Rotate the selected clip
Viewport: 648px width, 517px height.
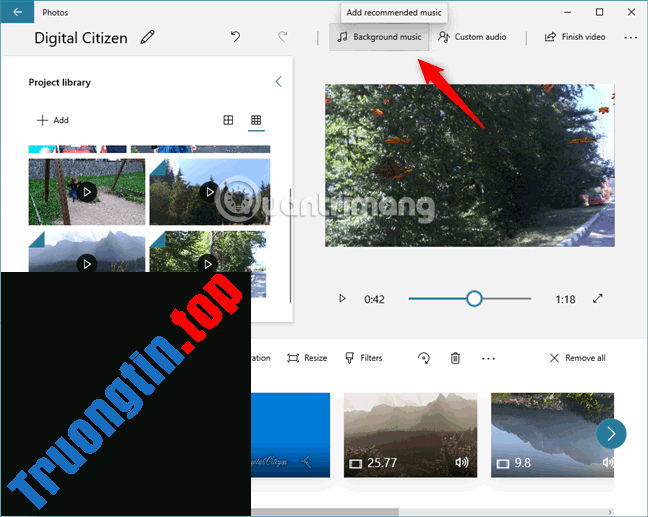424,358
